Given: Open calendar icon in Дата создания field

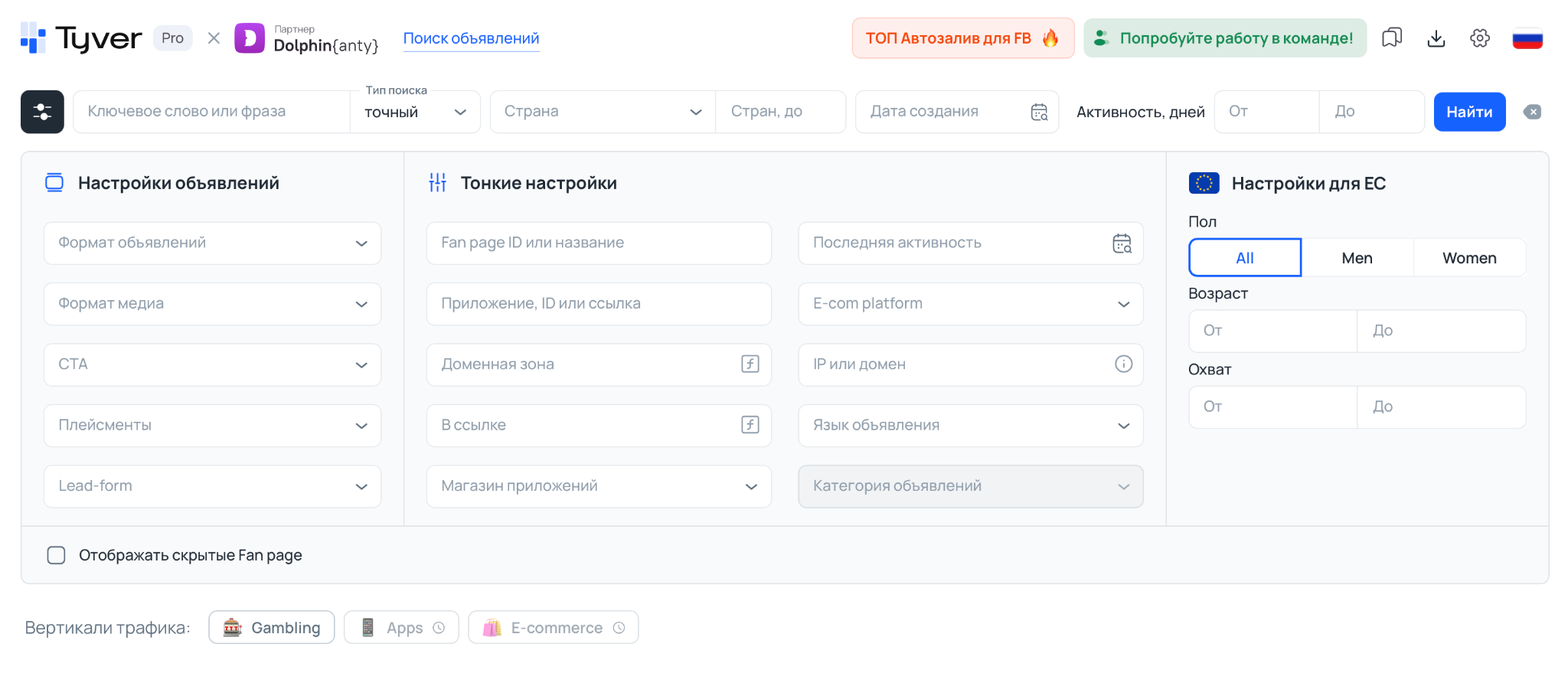Looking at the screenshot, I should (x=1039, y=112).
